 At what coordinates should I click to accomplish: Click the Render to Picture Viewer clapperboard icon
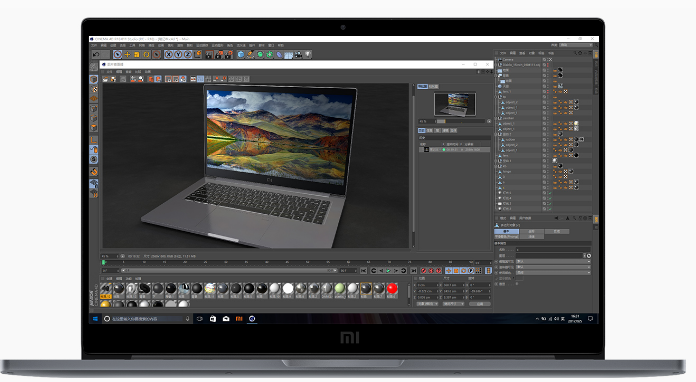(219, 55)
